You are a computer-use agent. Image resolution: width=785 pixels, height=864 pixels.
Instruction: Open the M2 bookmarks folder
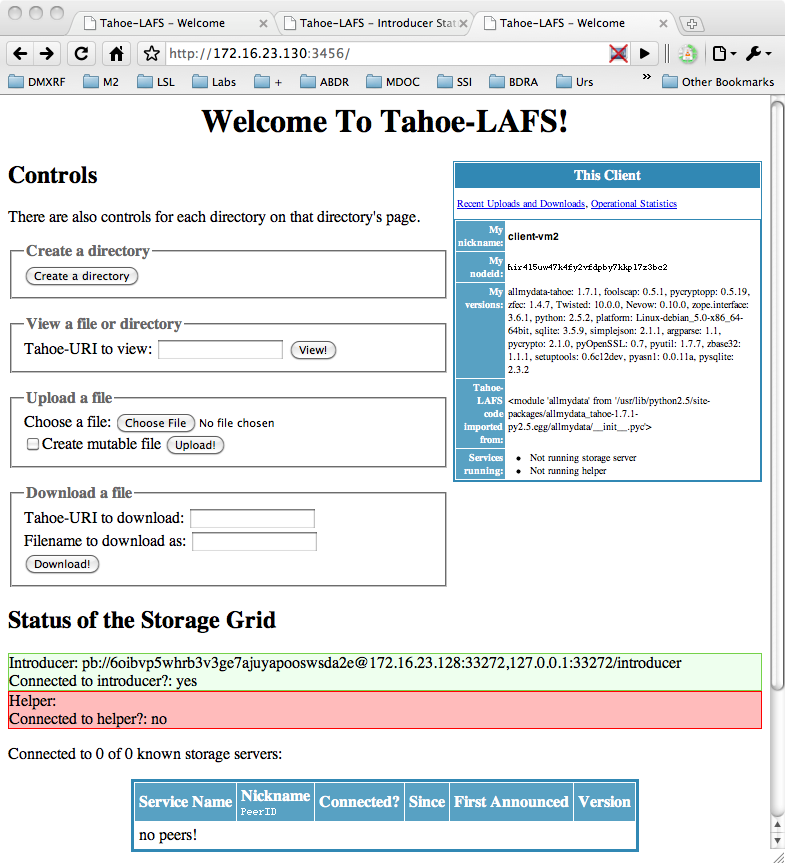(101, 82)
